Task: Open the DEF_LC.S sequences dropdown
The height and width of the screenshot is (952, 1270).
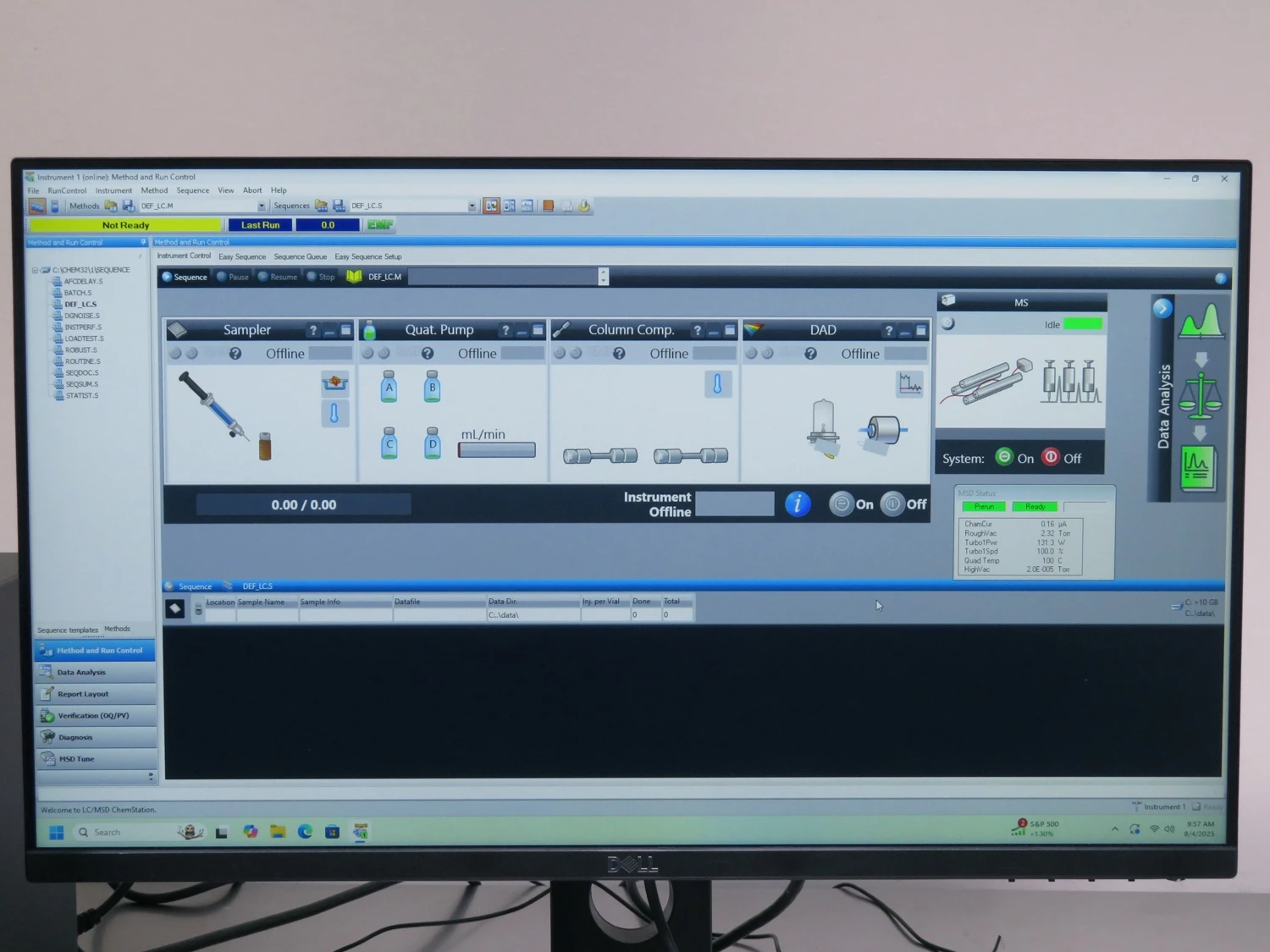Action: [x=472, y=206]
